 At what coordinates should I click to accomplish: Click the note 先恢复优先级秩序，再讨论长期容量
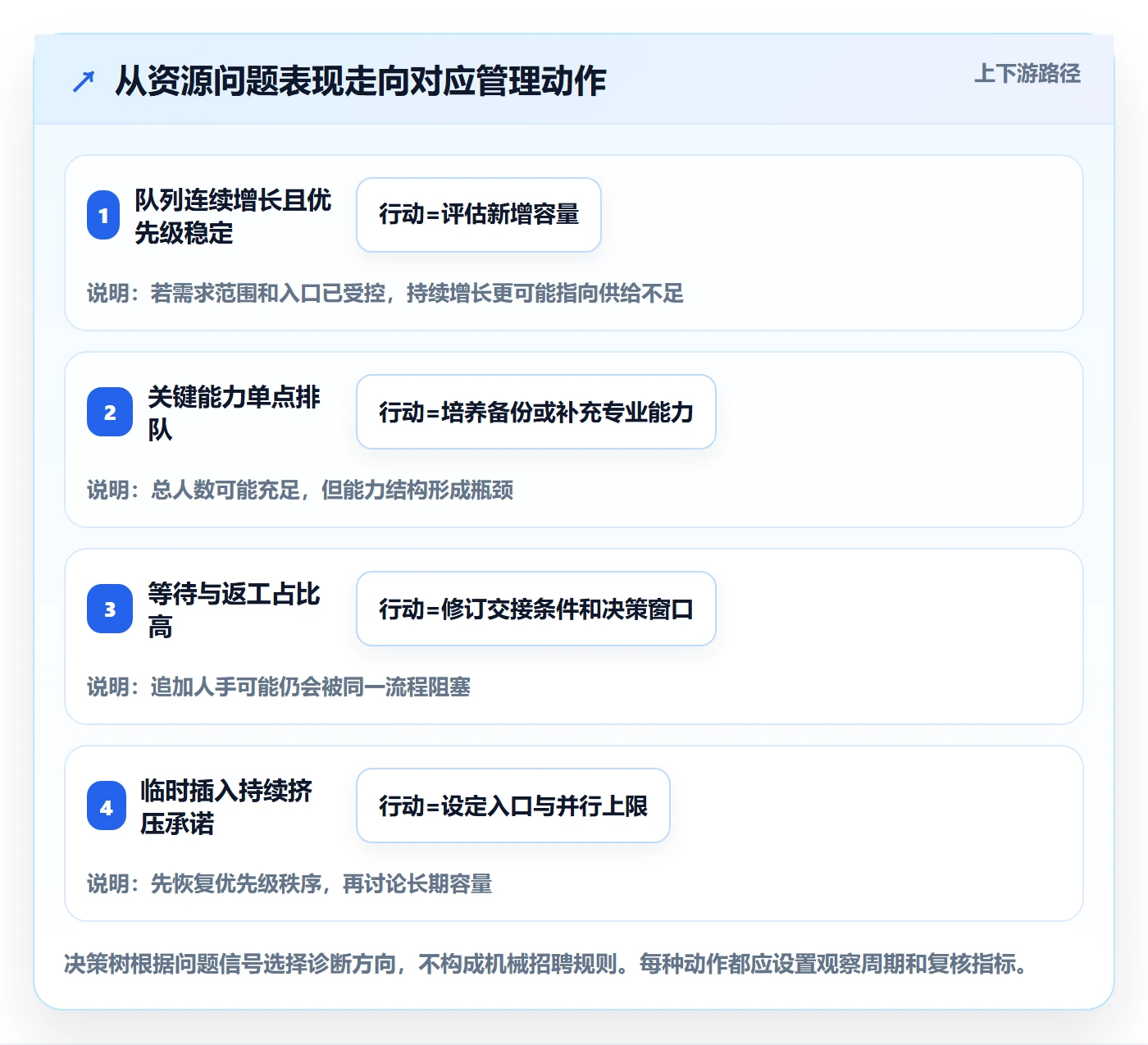289,883
